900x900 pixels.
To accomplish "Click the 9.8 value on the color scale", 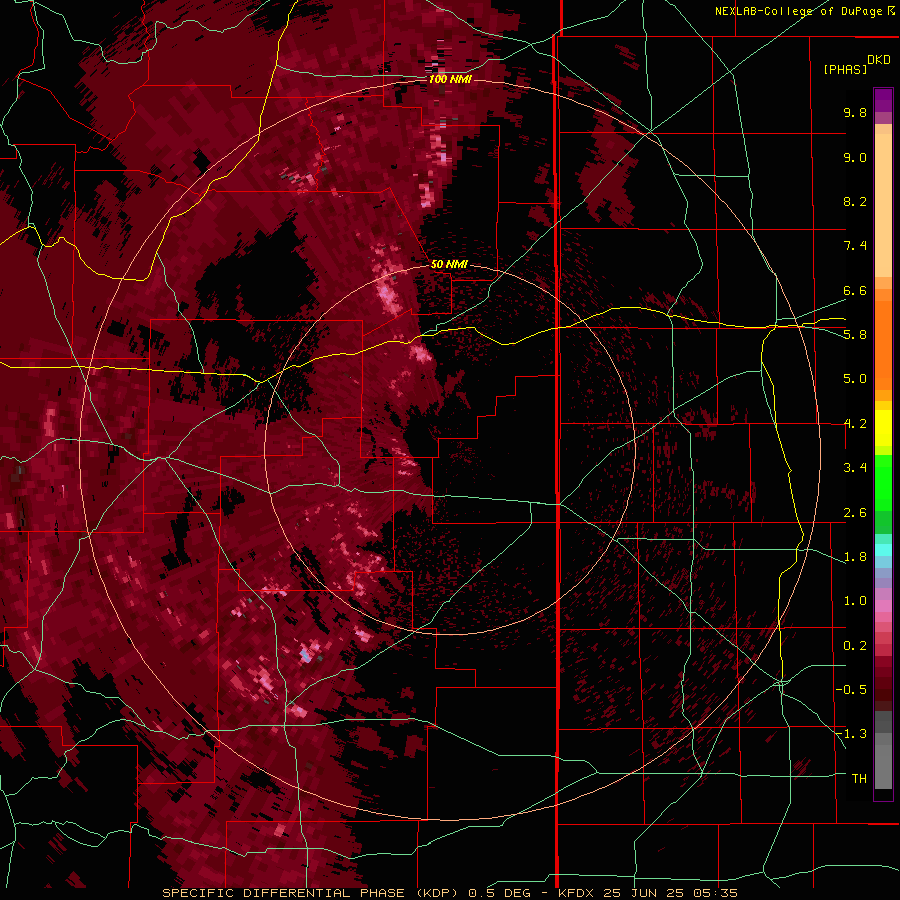I will click(855, 112).
